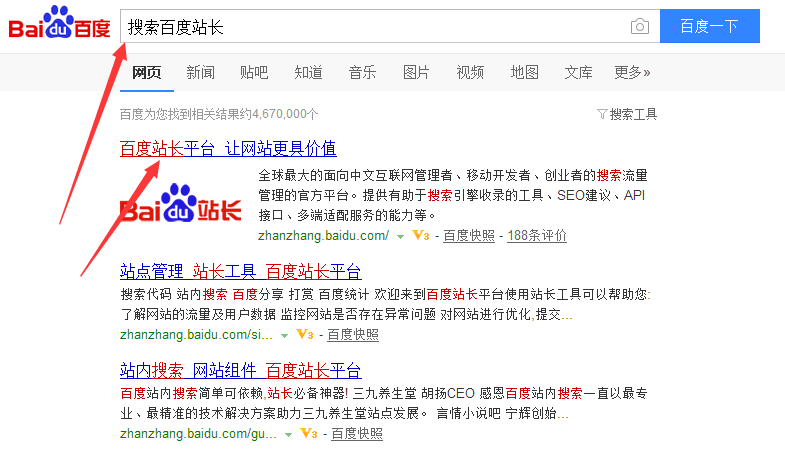Open the 更多» tab menu

pos(632,72)
